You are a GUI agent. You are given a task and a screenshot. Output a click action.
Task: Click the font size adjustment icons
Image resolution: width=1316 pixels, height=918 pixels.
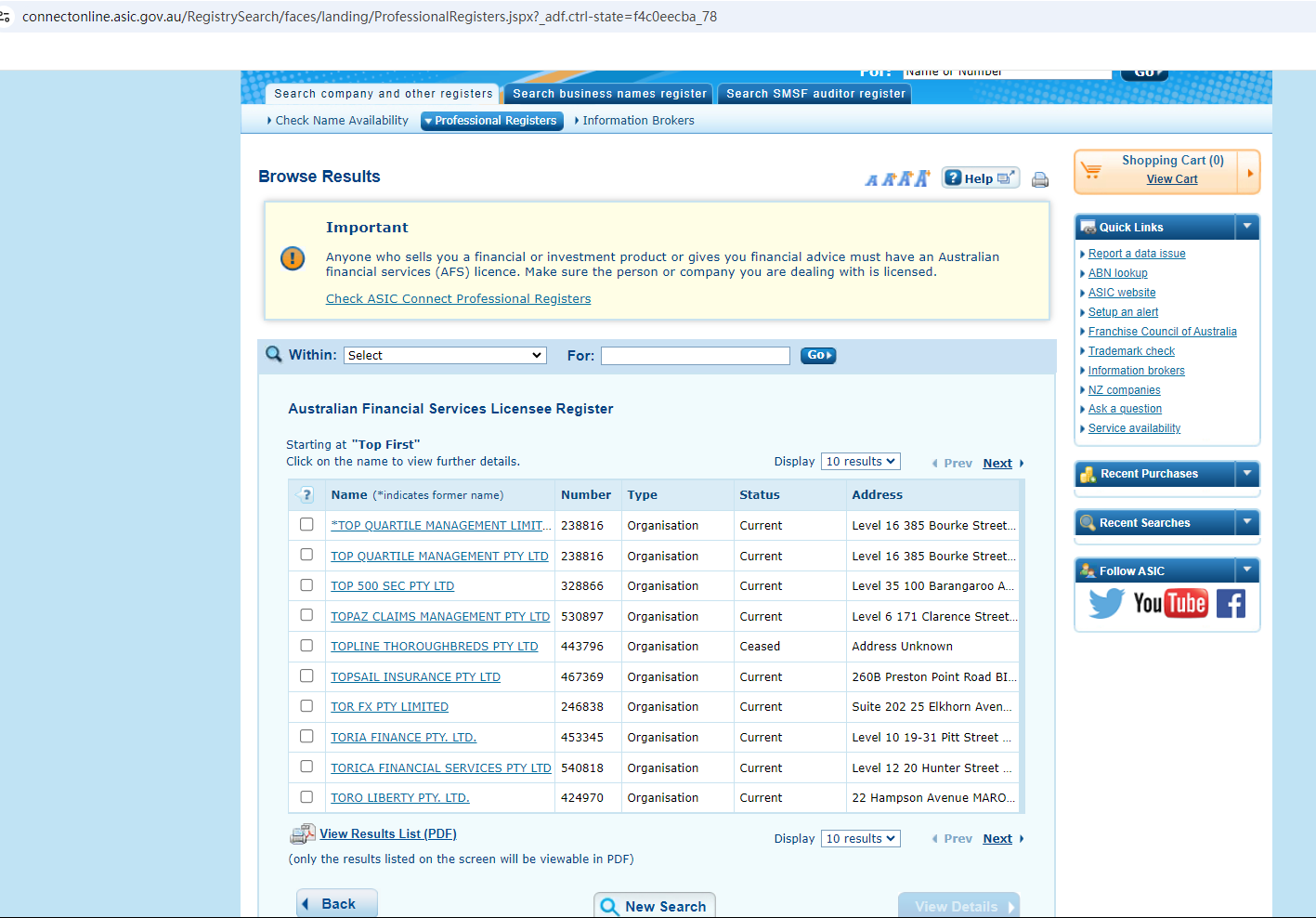(897, 178)
